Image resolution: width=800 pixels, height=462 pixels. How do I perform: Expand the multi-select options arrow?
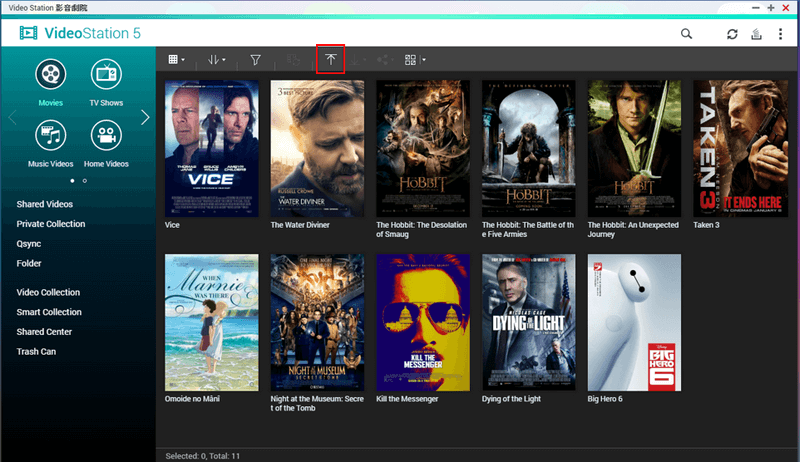coord(423,60)
